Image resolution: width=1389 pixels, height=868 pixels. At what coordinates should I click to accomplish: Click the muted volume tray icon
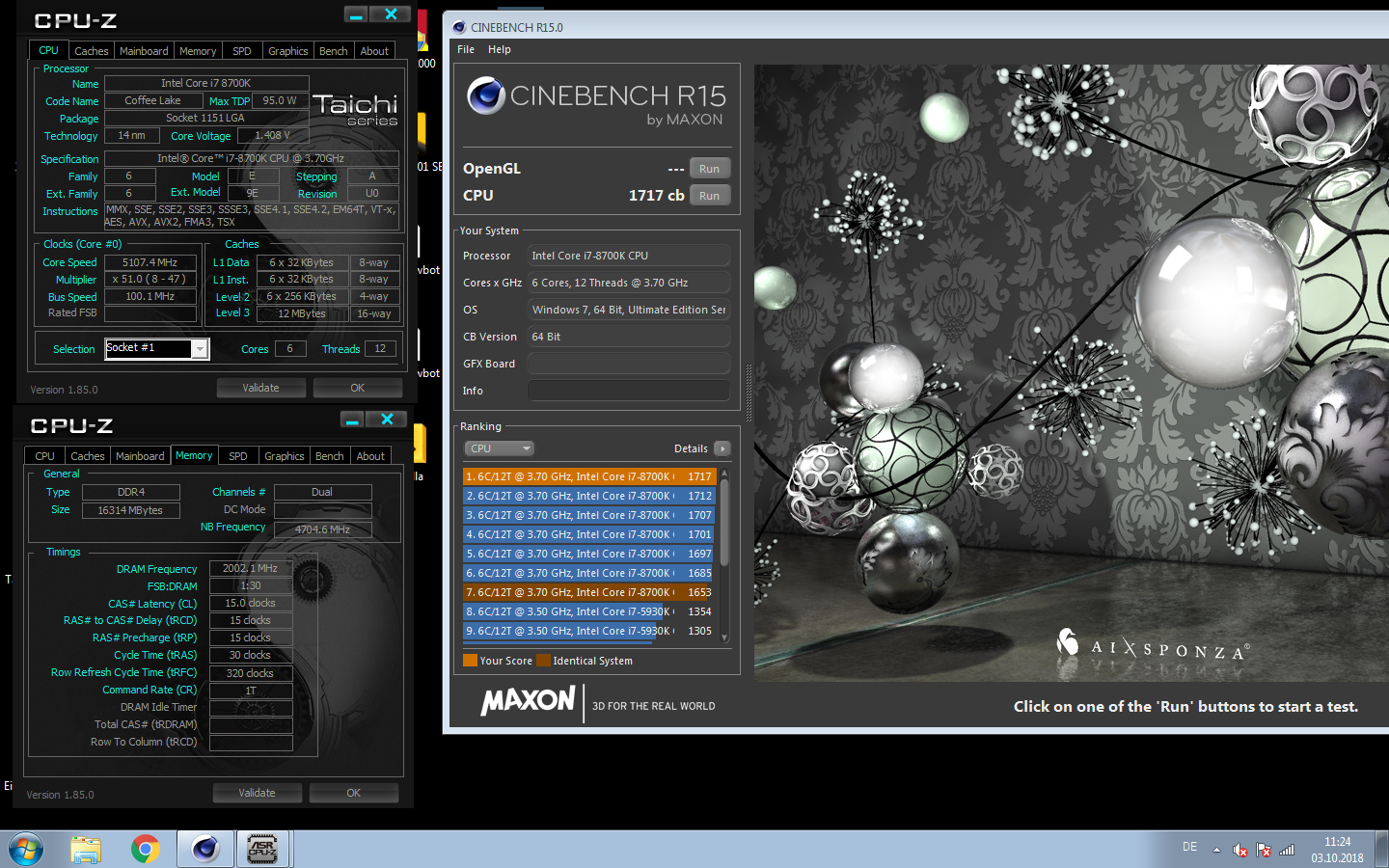pyautogui.click(x=1240, y=850)
